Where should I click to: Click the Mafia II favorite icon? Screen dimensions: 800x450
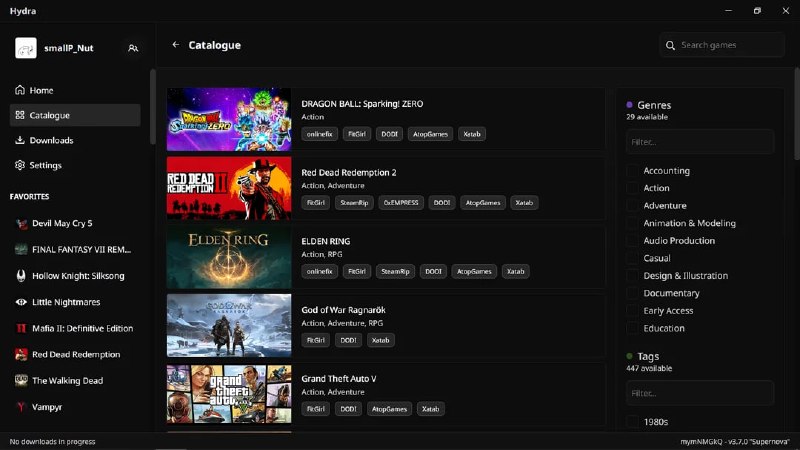coord(21,329)
